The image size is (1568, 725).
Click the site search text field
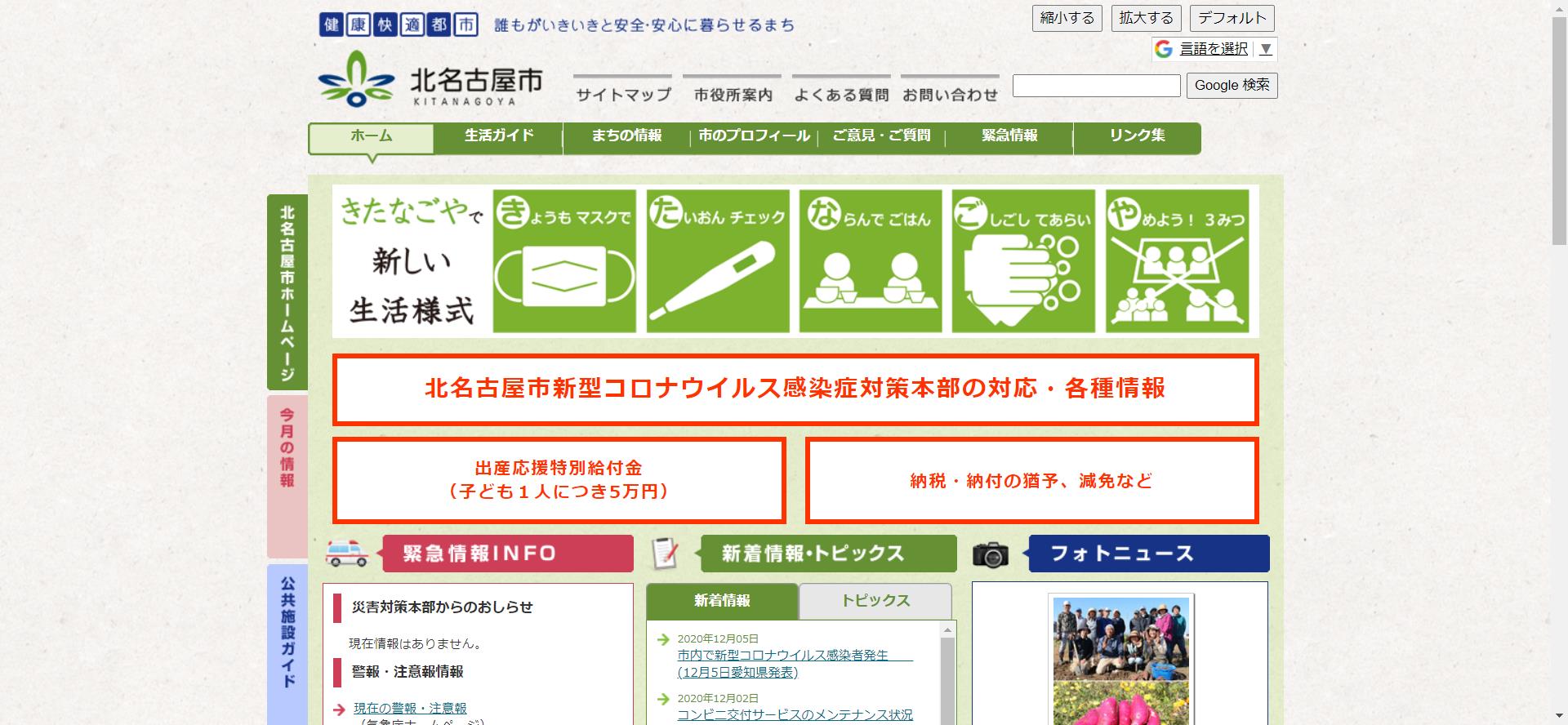click(x=1096, y=86)
